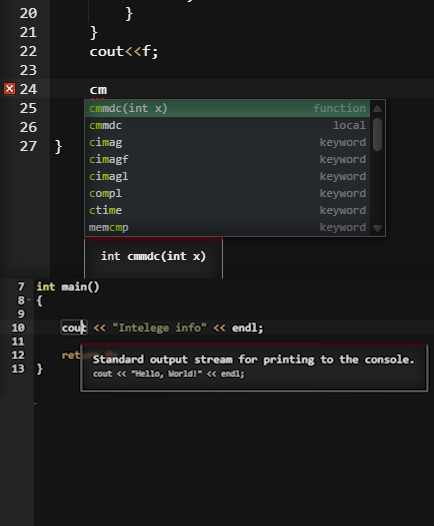Place cursor on 'cm' text at line 24
The width and height of the screenshot is (434, 526).
(98, 90)
